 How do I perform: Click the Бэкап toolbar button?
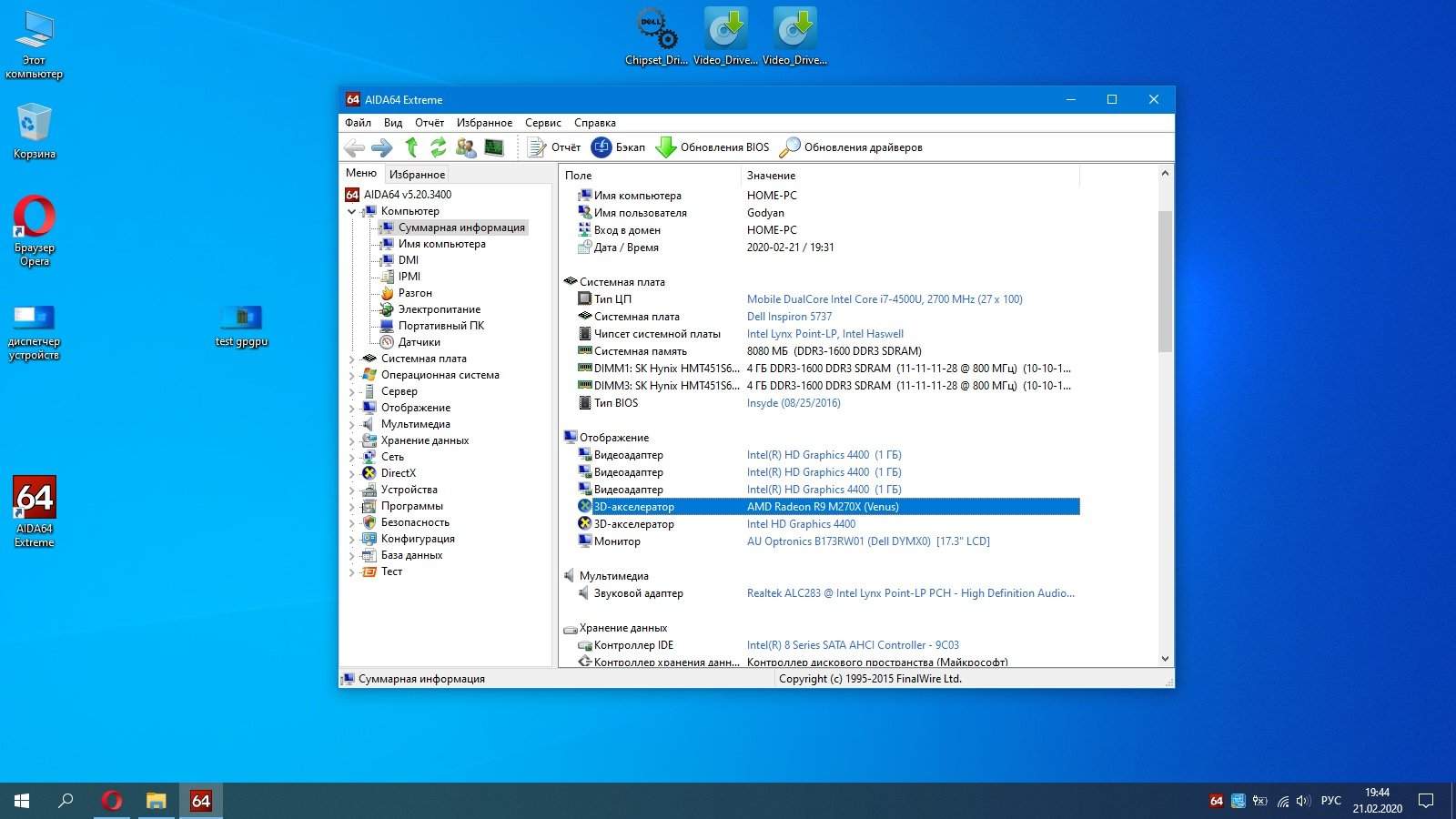[618, 147]
